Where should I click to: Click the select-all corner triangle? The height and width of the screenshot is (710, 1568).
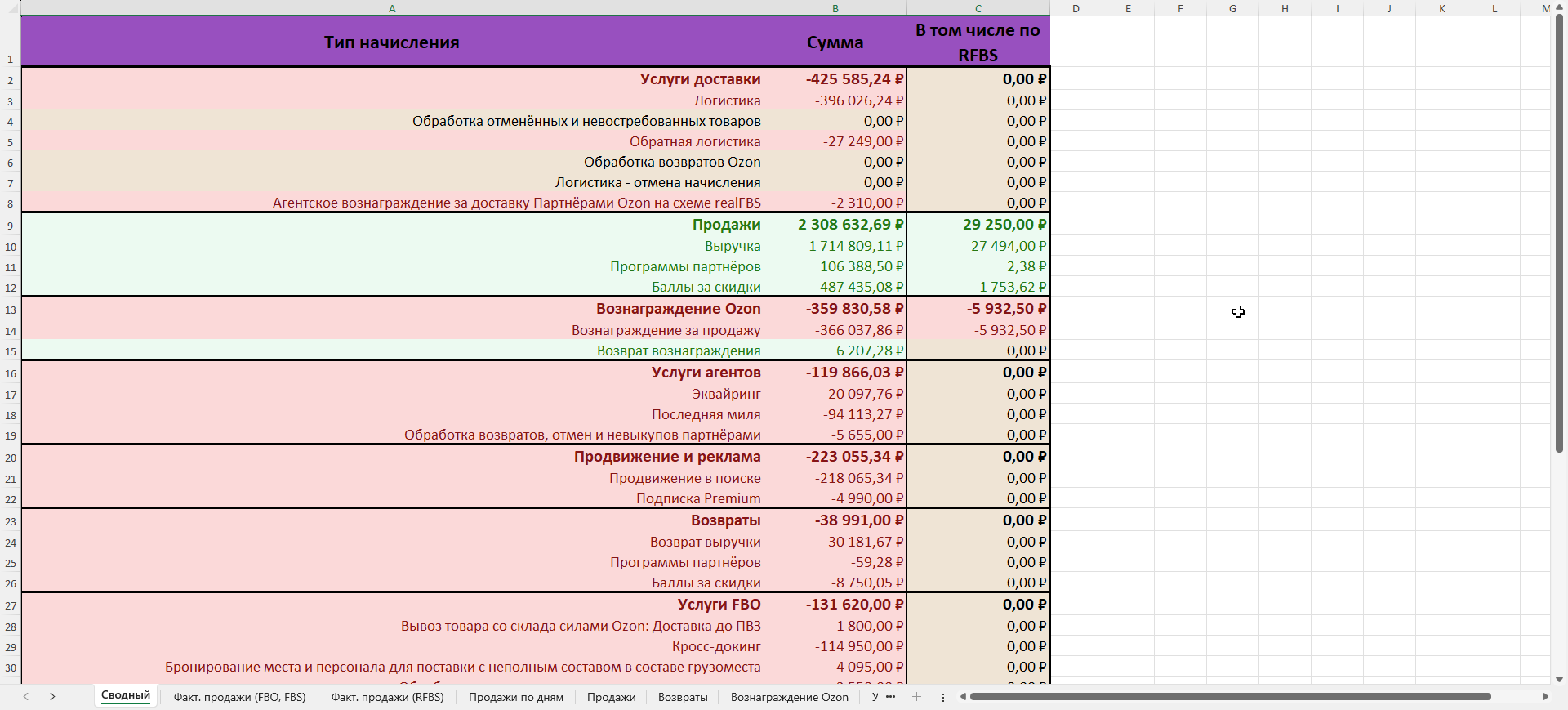(10, 8)
